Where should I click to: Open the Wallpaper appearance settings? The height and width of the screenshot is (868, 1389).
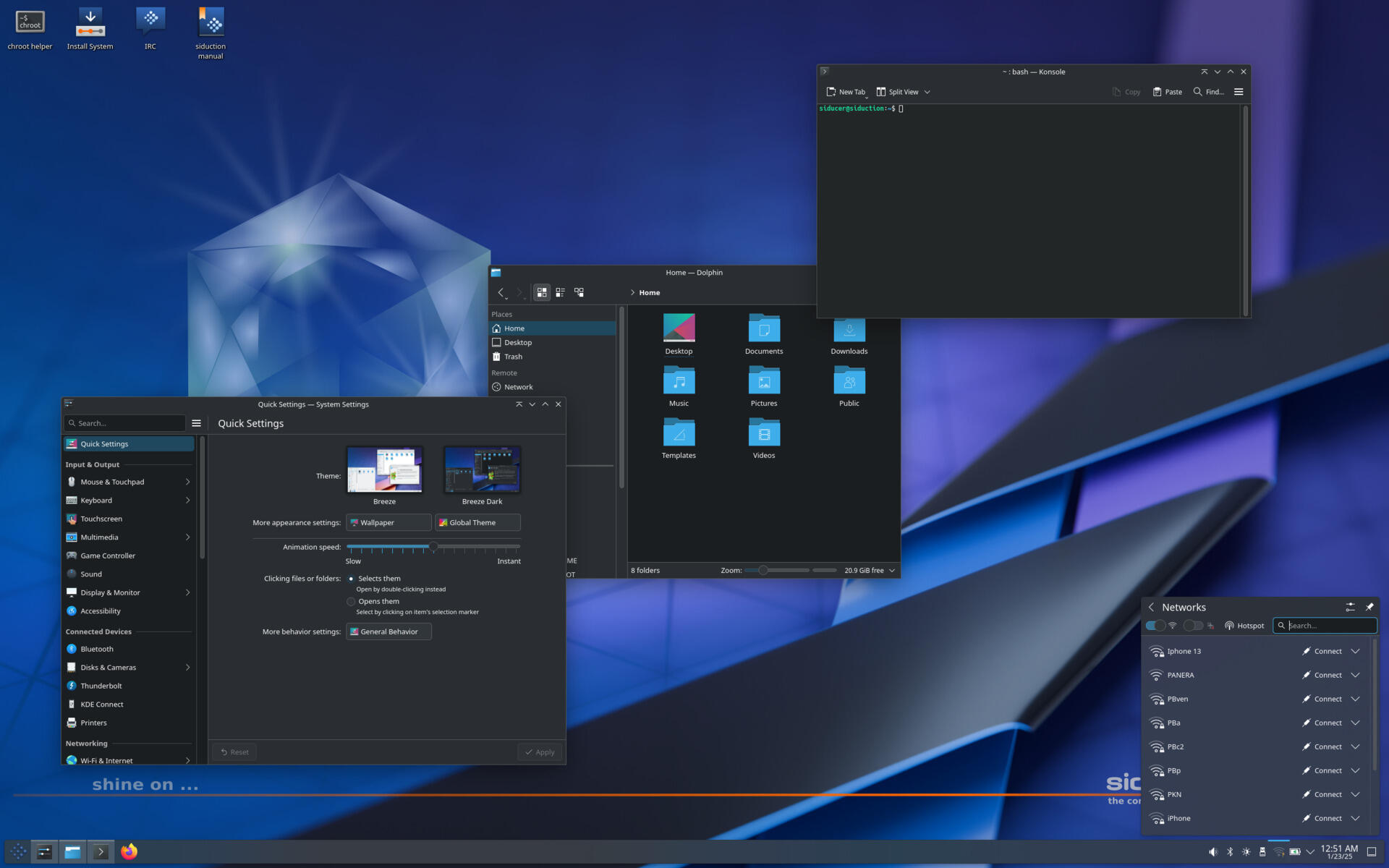click(x=387, y=522)
